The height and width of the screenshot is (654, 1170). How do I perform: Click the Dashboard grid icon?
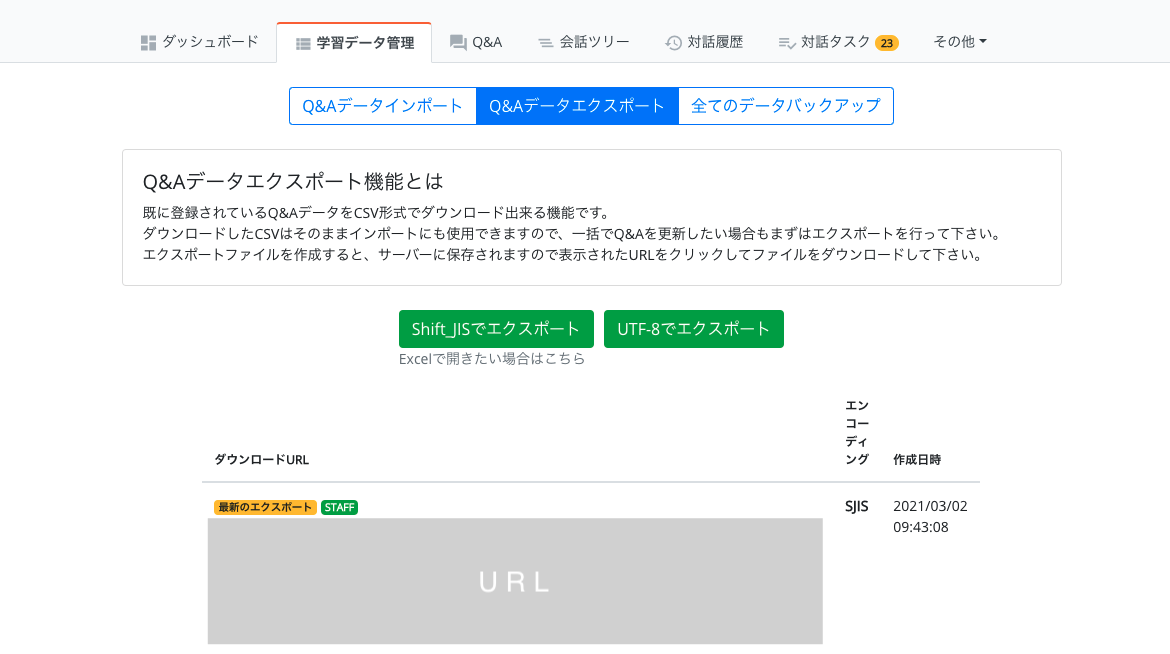tap(148, 42)
